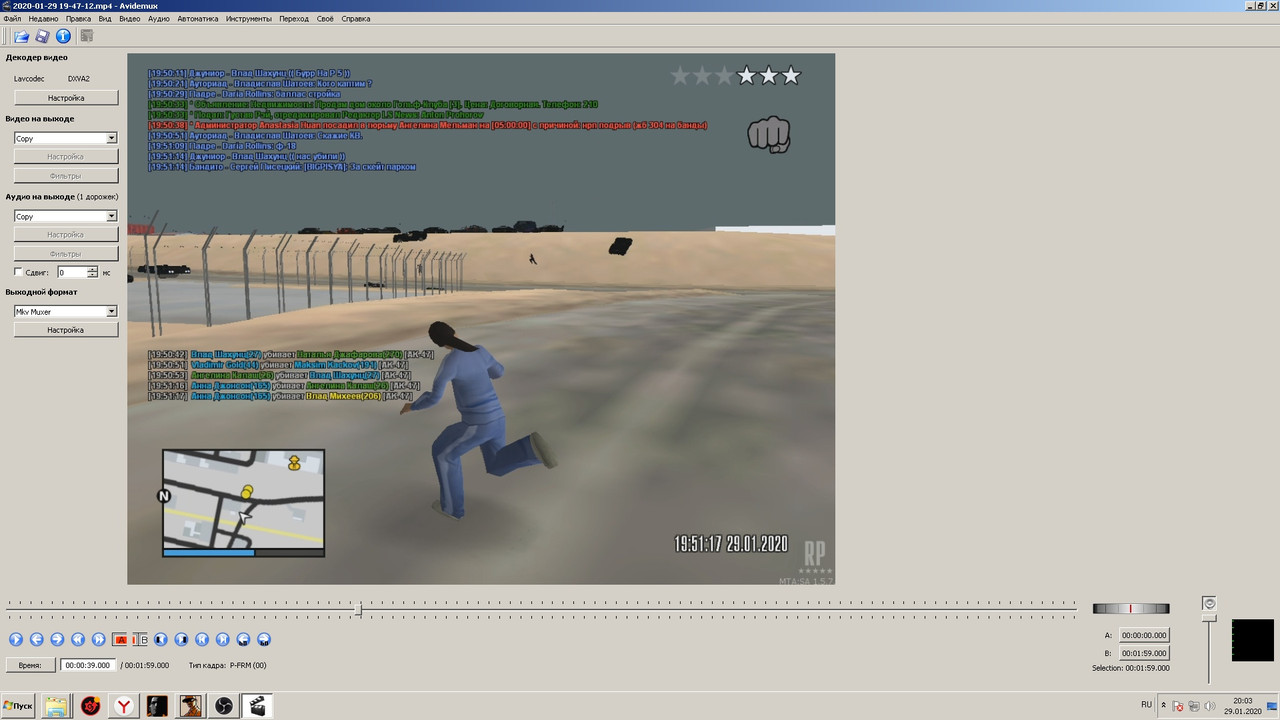
Task: Click the volume slider handle
Action: tap(1209, 618)
